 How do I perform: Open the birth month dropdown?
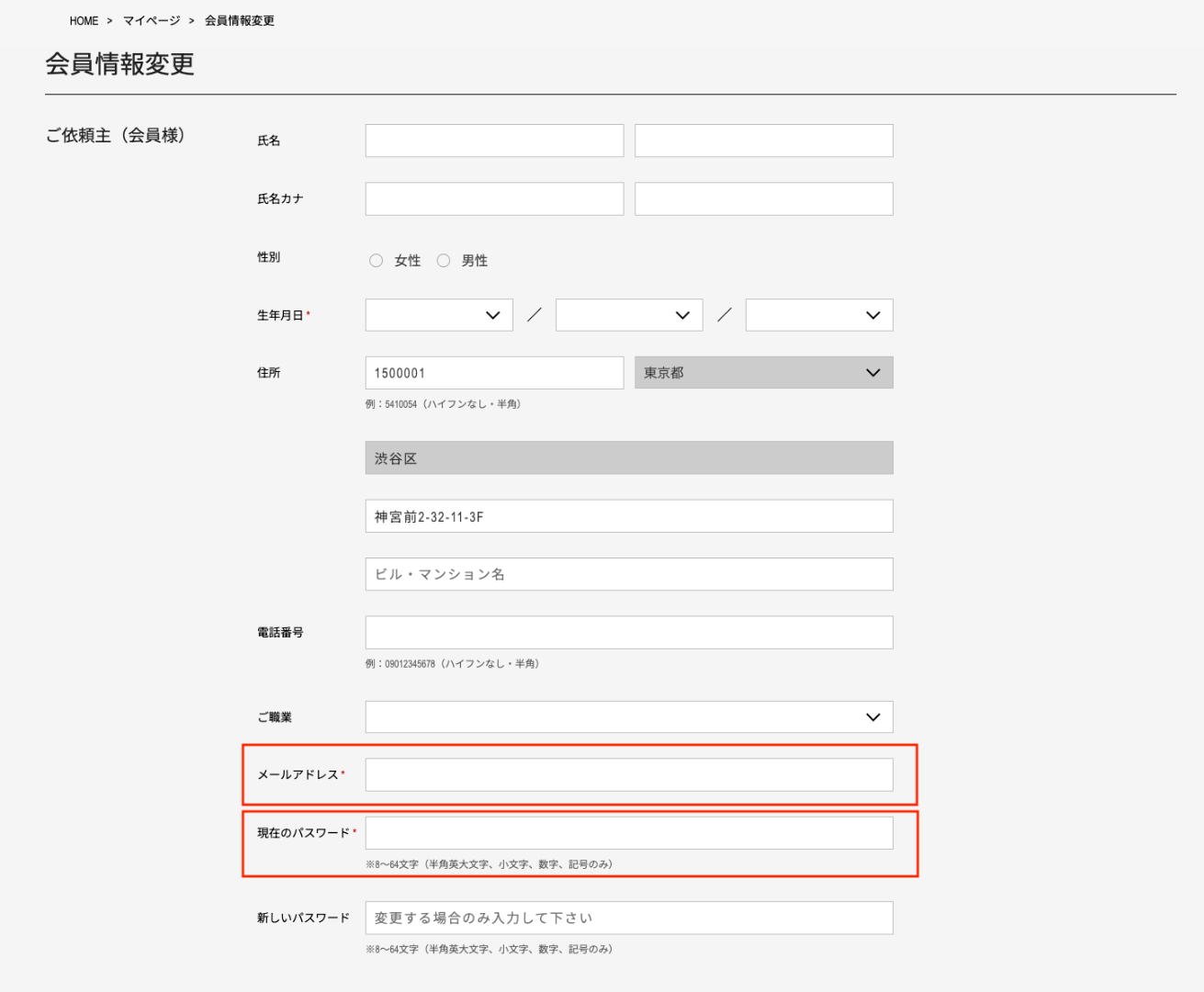point(629,315)
